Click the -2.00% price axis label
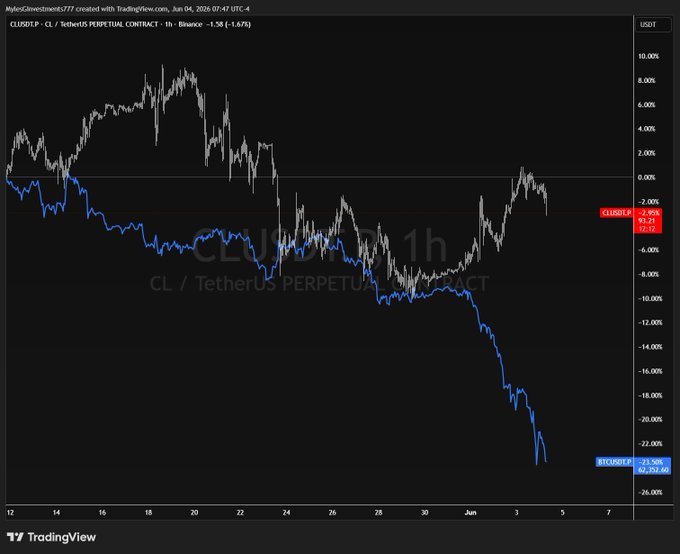 point(648,202)
